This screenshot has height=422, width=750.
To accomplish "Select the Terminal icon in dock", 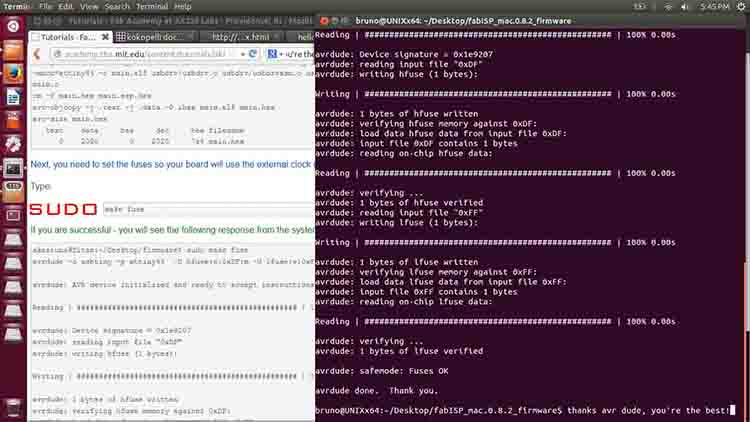I will point(13,168).
